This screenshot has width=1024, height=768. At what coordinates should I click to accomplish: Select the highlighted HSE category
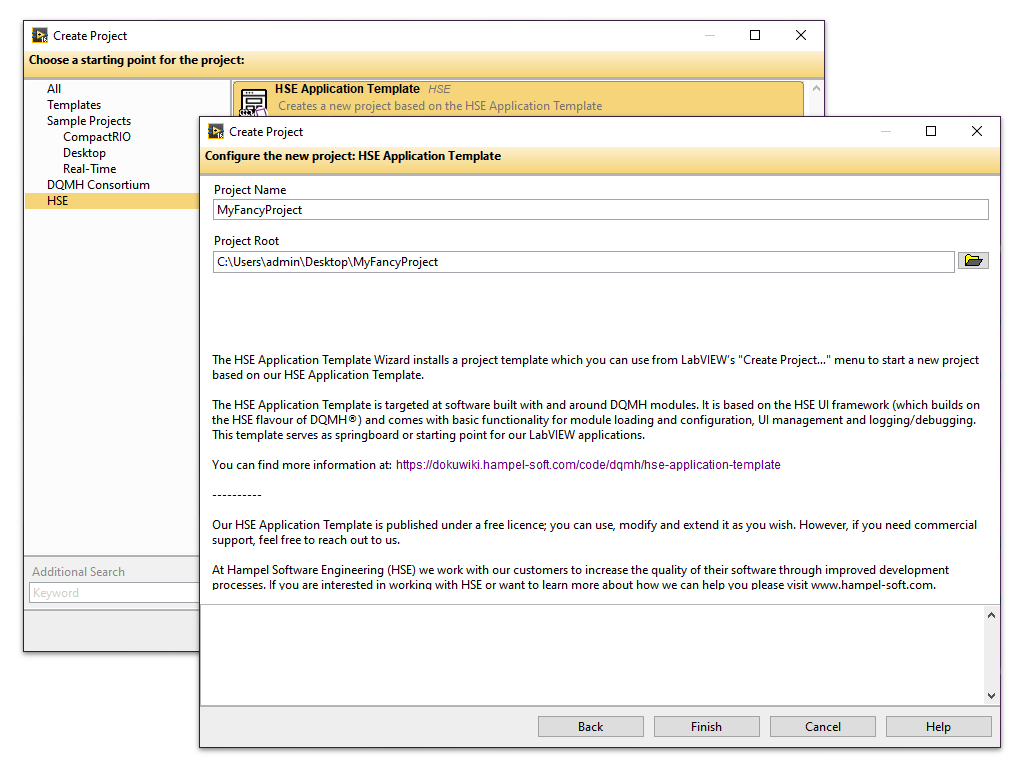(58, 200)
